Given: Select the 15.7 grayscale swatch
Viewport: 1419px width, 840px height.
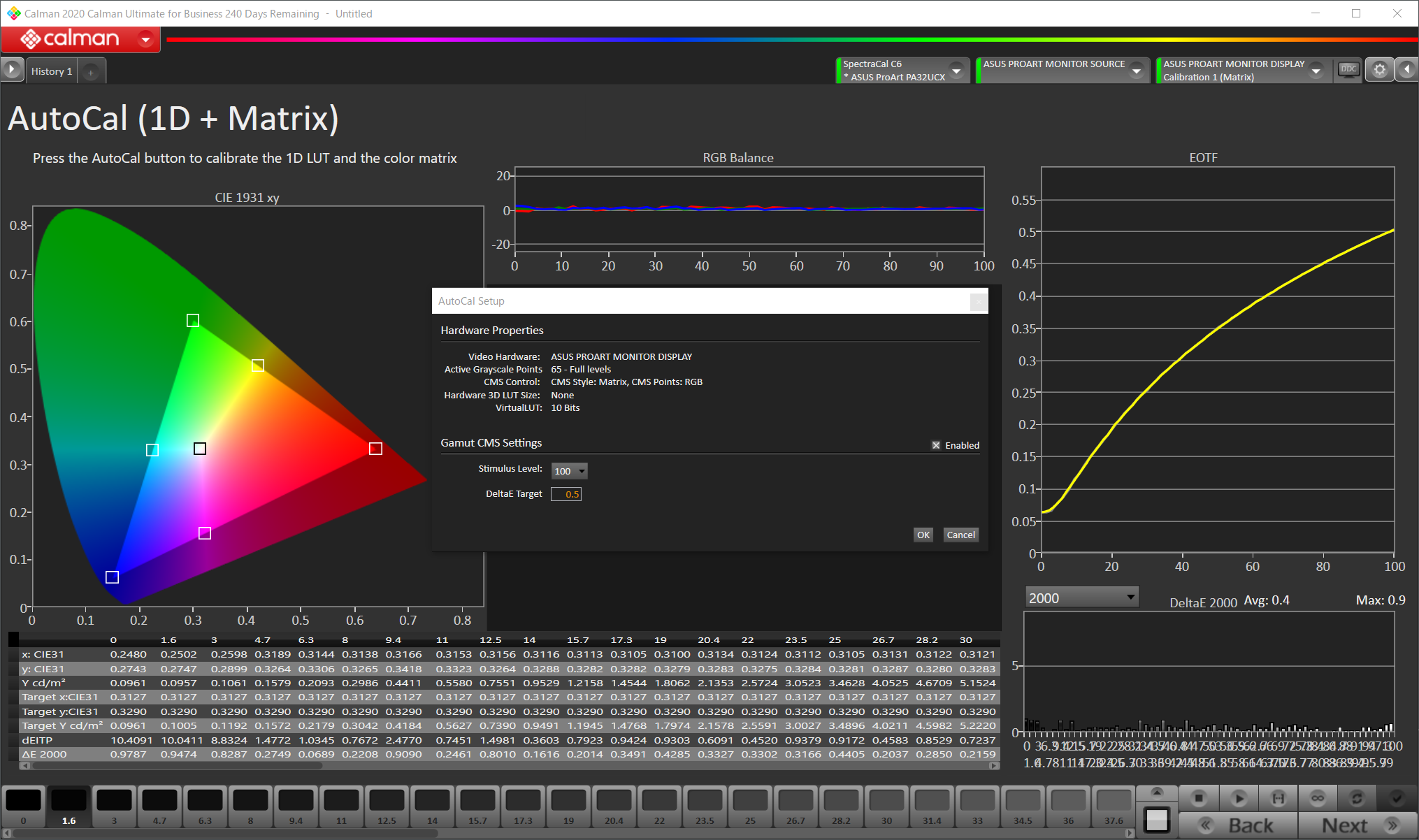Looking at the screenshot, I should tap(477, 807).
